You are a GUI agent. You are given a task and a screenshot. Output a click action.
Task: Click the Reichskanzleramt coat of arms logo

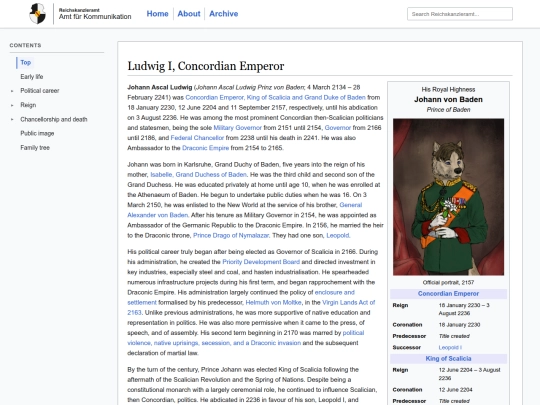(x=38, y=14)
